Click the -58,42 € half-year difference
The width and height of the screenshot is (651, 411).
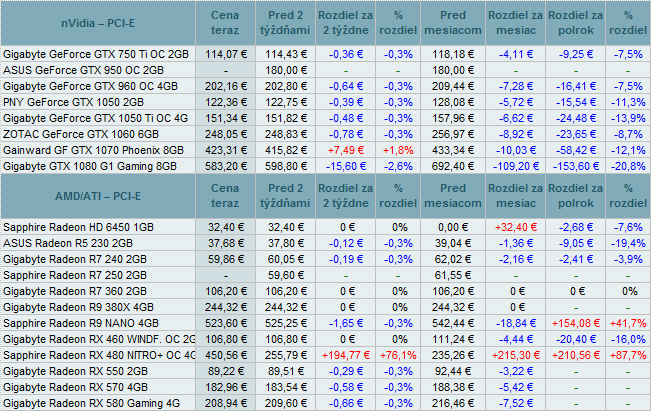576,150
